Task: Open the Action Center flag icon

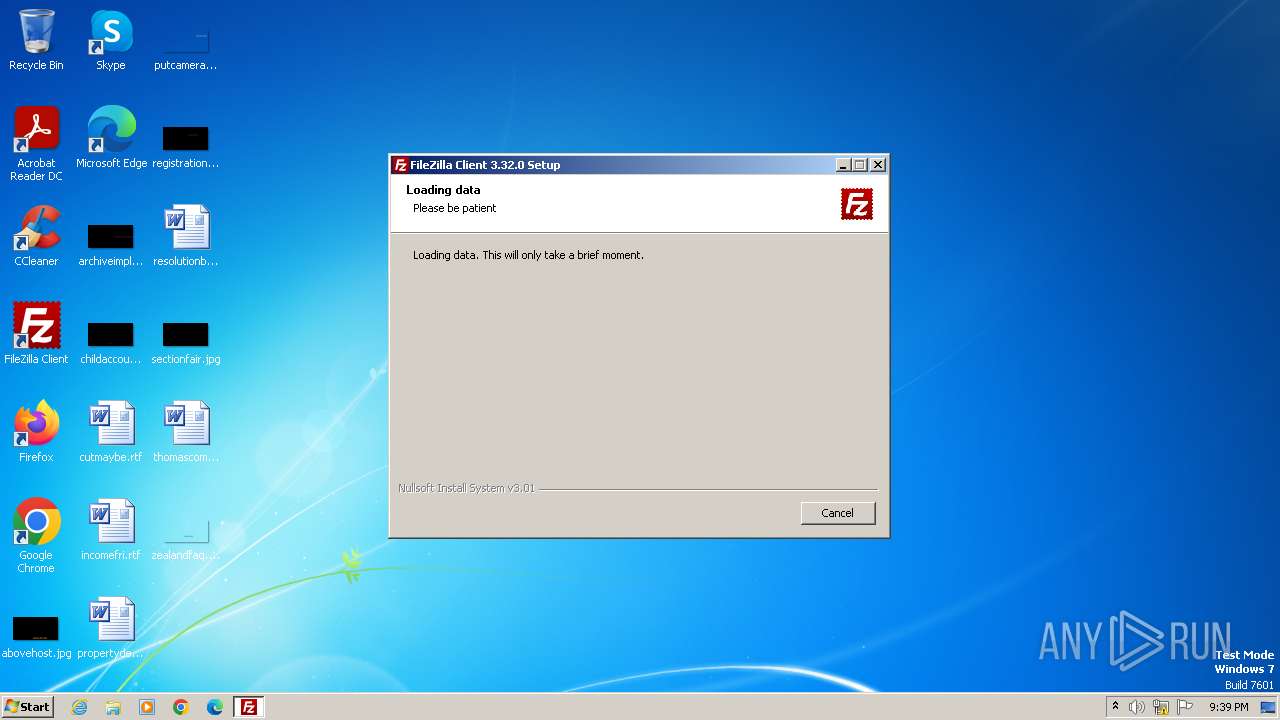Action: 1185,707
